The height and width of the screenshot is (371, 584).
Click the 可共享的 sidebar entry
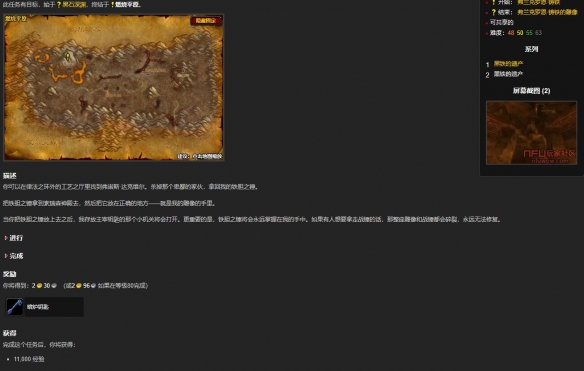(502, 22)
